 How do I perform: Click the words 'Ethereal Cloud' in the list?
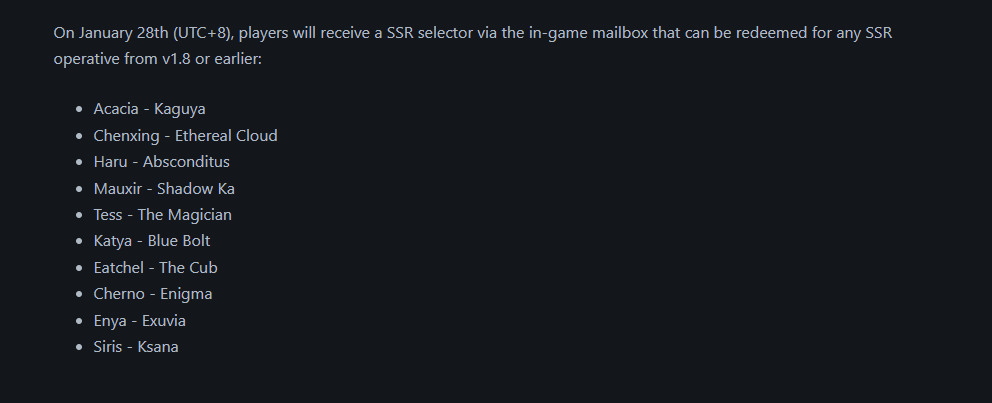(226, 135)
